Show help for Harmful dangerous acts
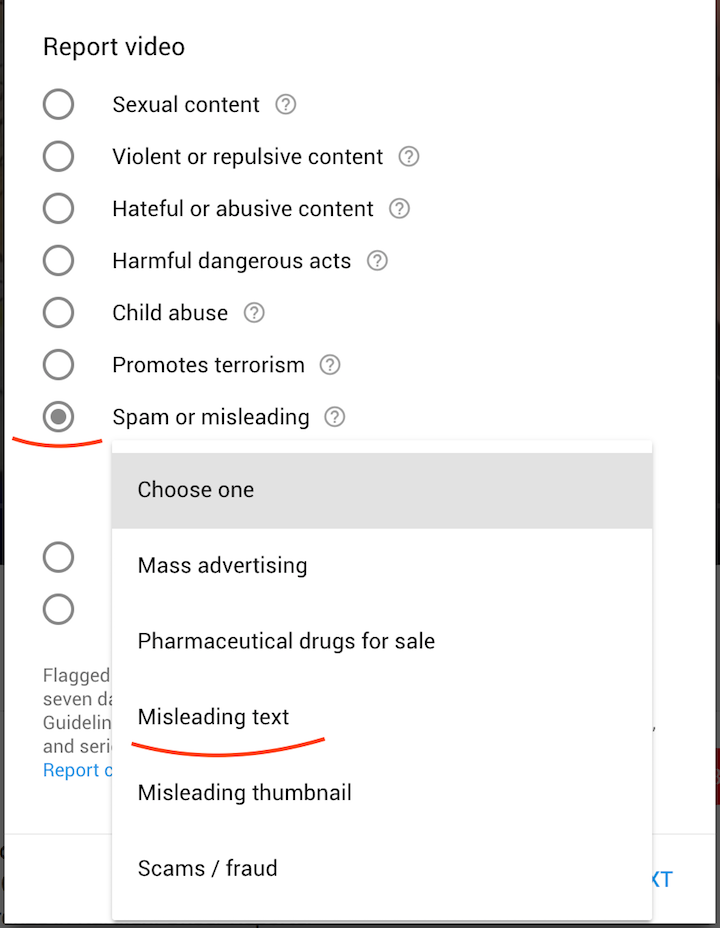This screenshot has width=720, height=928. click(377, 261)
